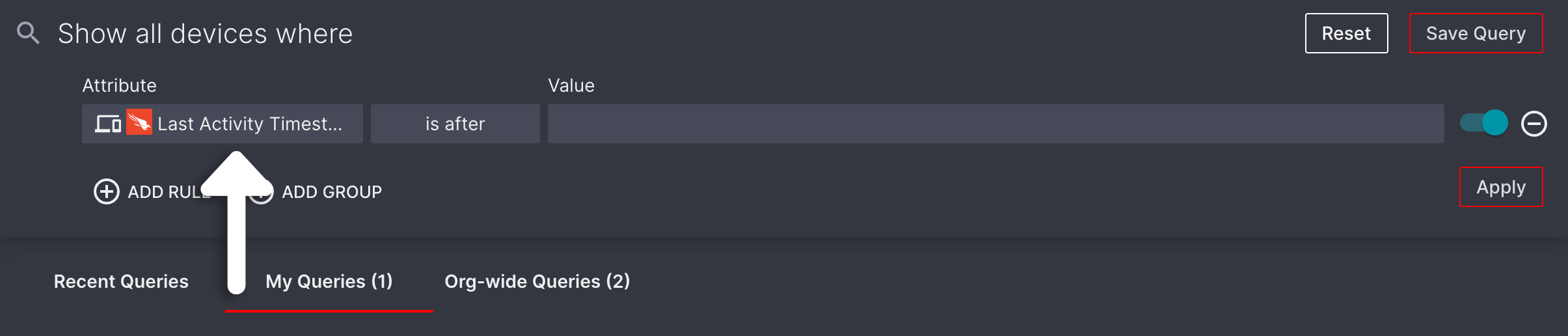Apply the query with the Apply button
This screenshot has height=336, width=1568.
click(x=1501, y=187)
